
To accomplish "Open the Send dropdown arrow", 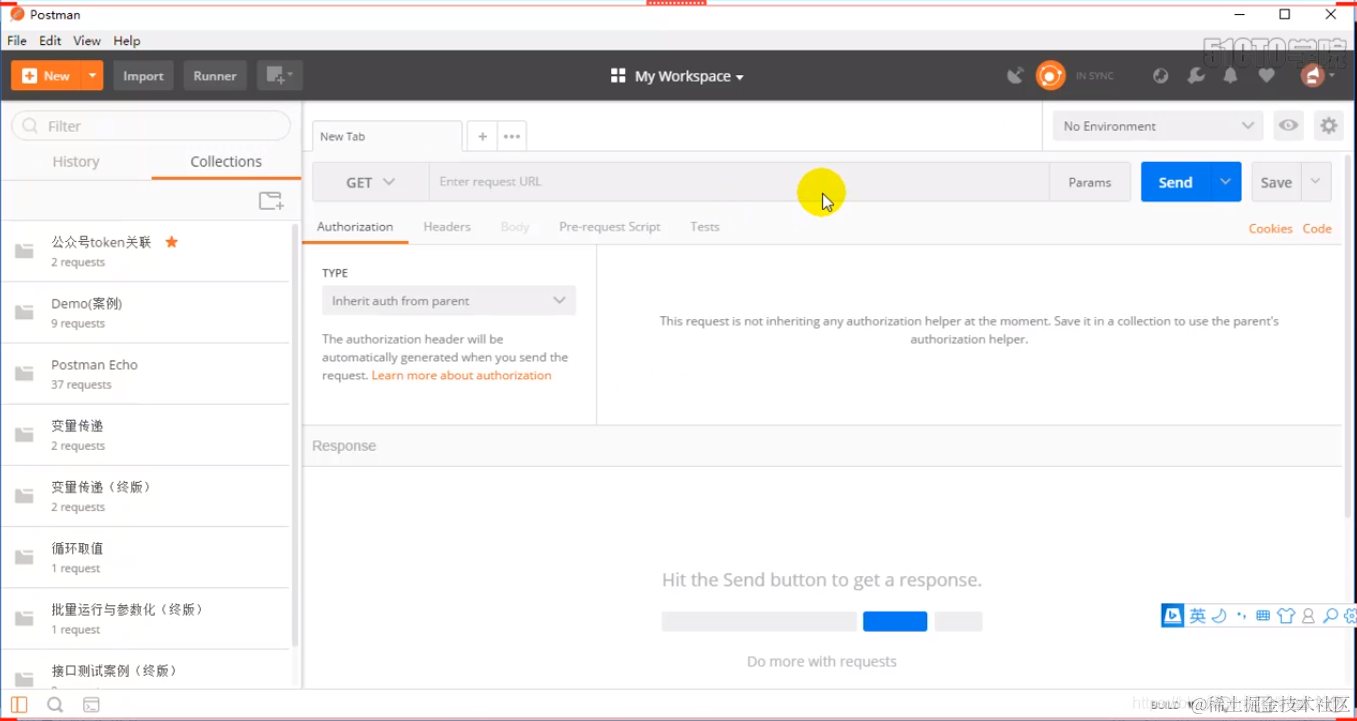I will (x=1225, y=182).
